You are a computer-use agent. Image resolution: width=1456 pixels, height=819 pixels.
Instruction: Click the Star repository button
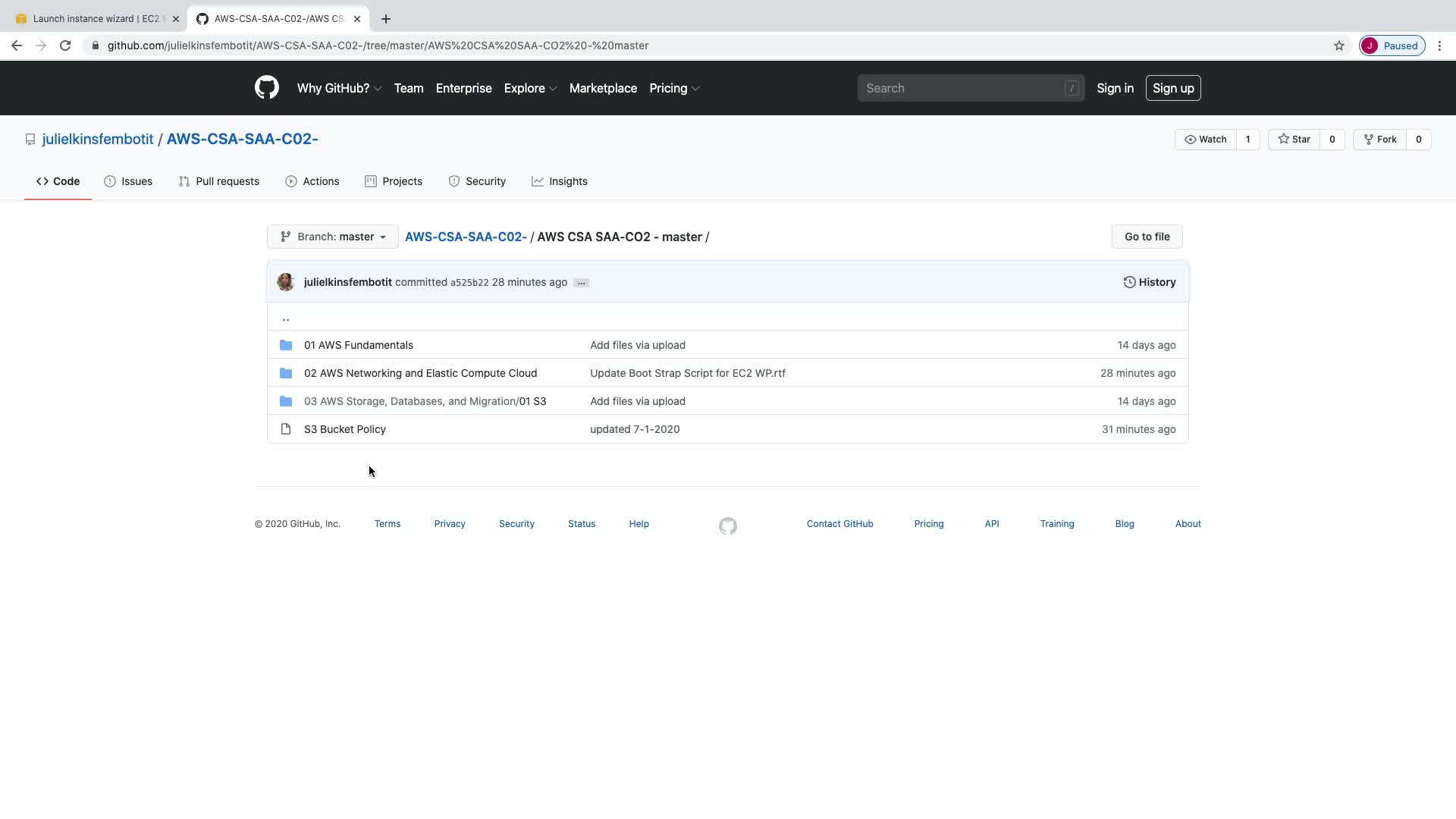(x=1294, y=140)
